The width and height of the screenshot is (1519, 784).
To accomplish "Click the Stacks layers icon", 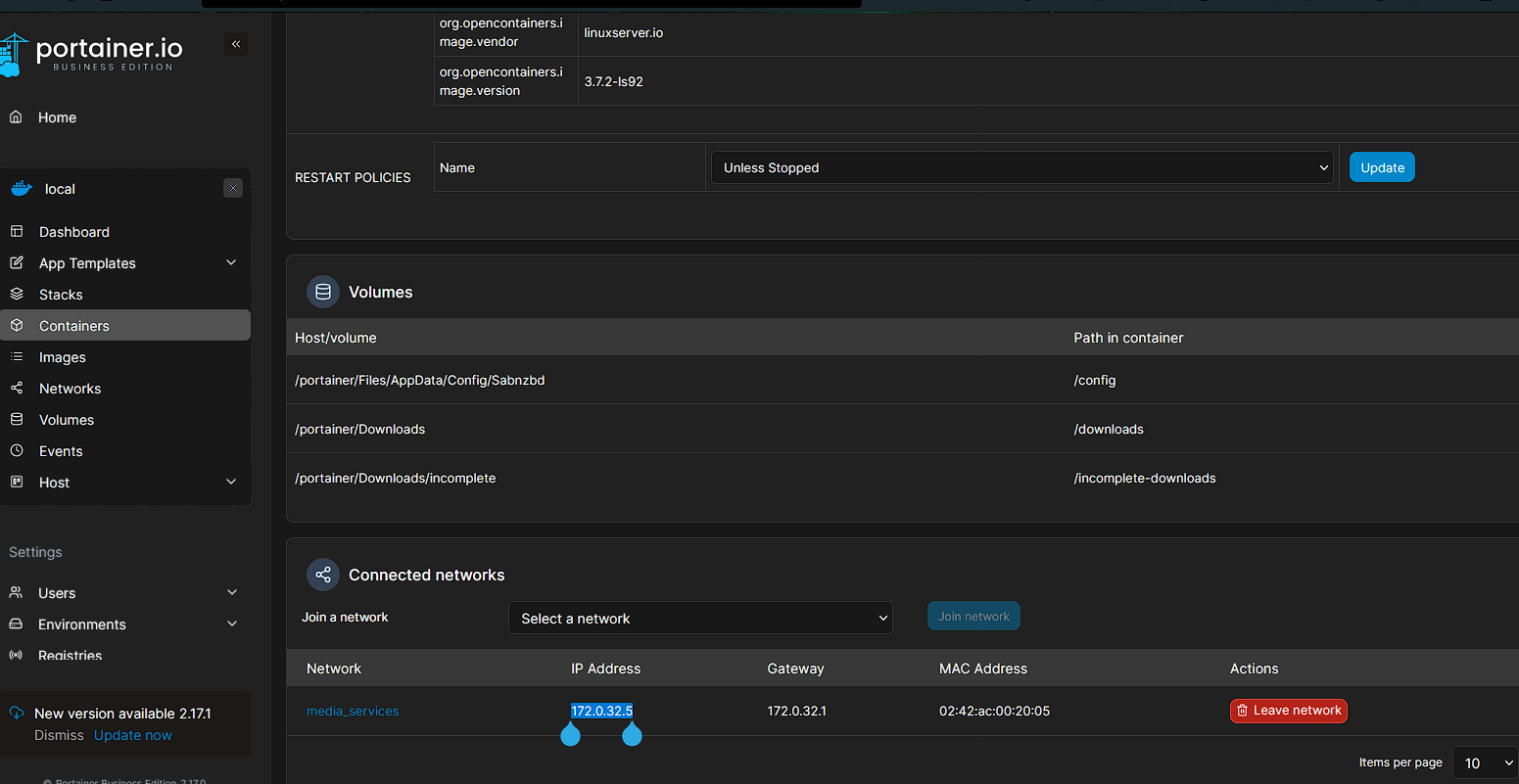I will [16, 295].
